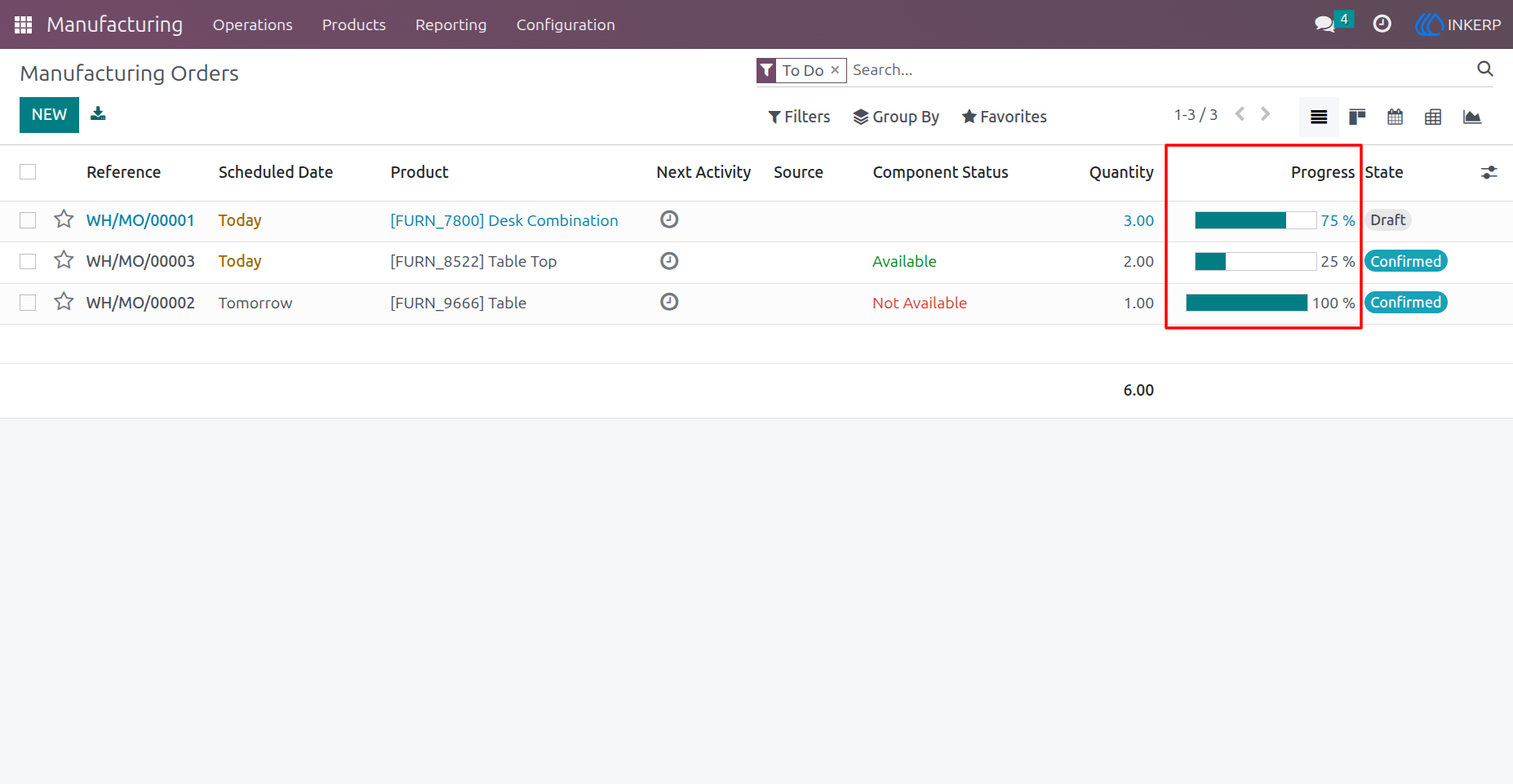Open the INKERP user menu

[x=1458, y=24]
